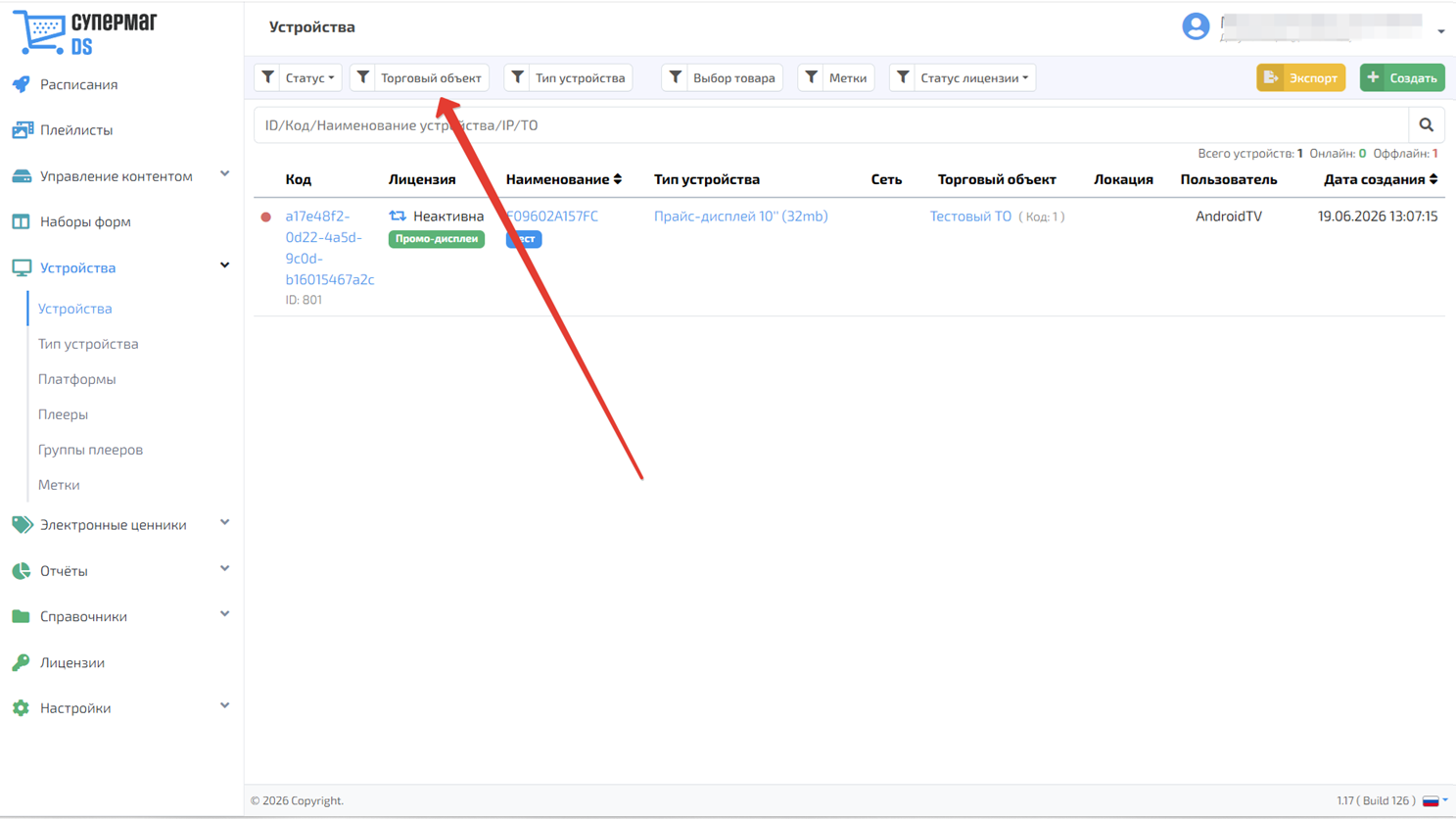Open the user profile avatar icon
The width and height of the screenshot is (1456, 819).
tap(1195, 26)
